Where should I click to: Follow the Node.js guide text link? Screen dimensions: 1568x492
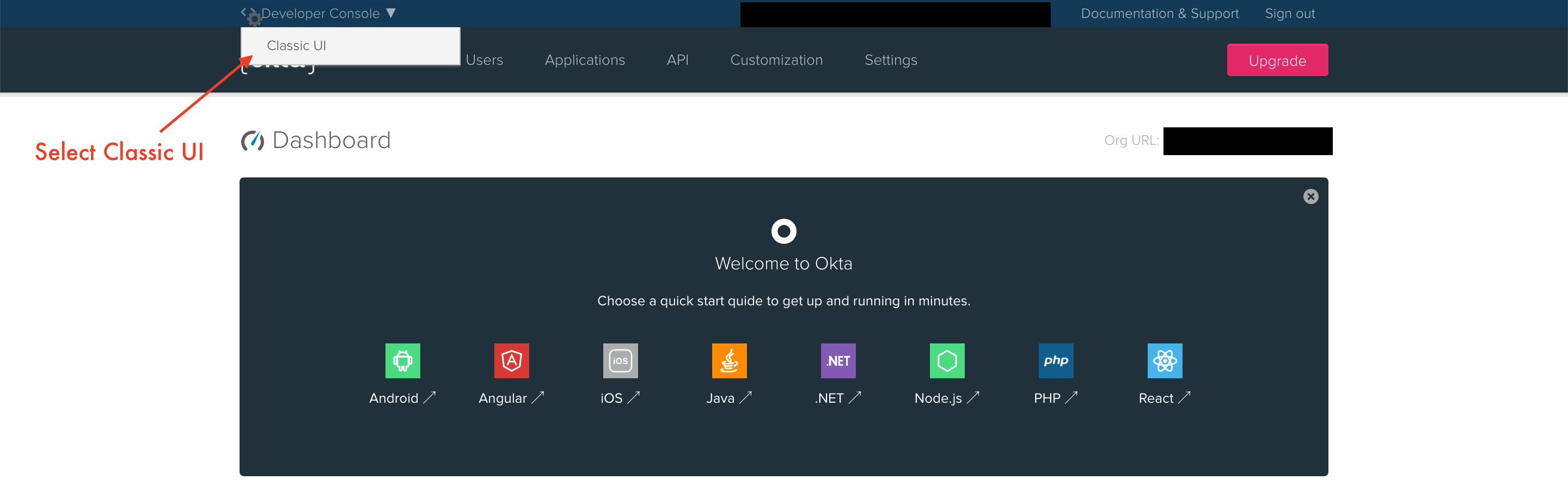[947, 398]
